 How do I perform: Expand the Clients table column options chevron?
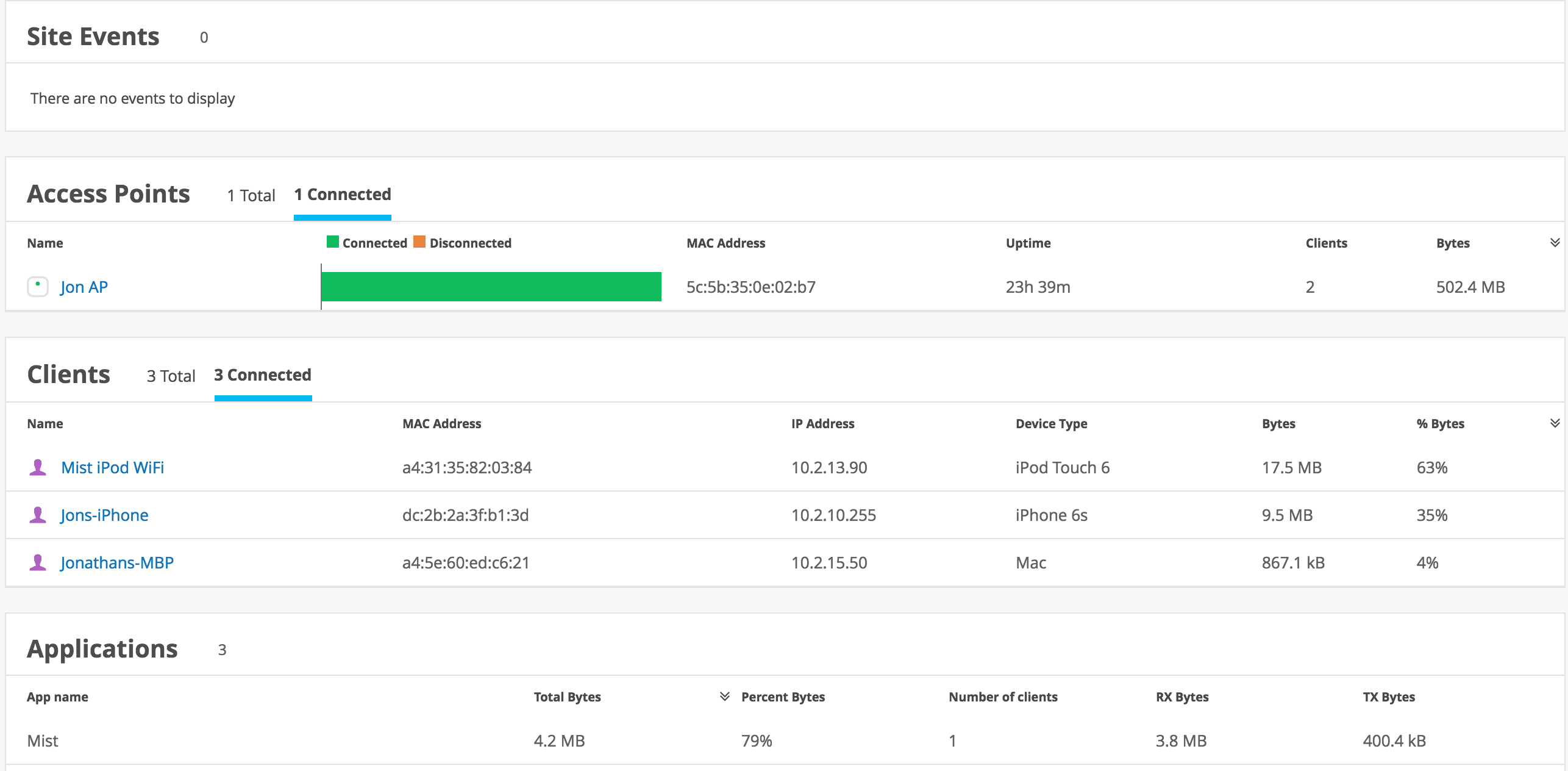click(x=1555, y=423)
